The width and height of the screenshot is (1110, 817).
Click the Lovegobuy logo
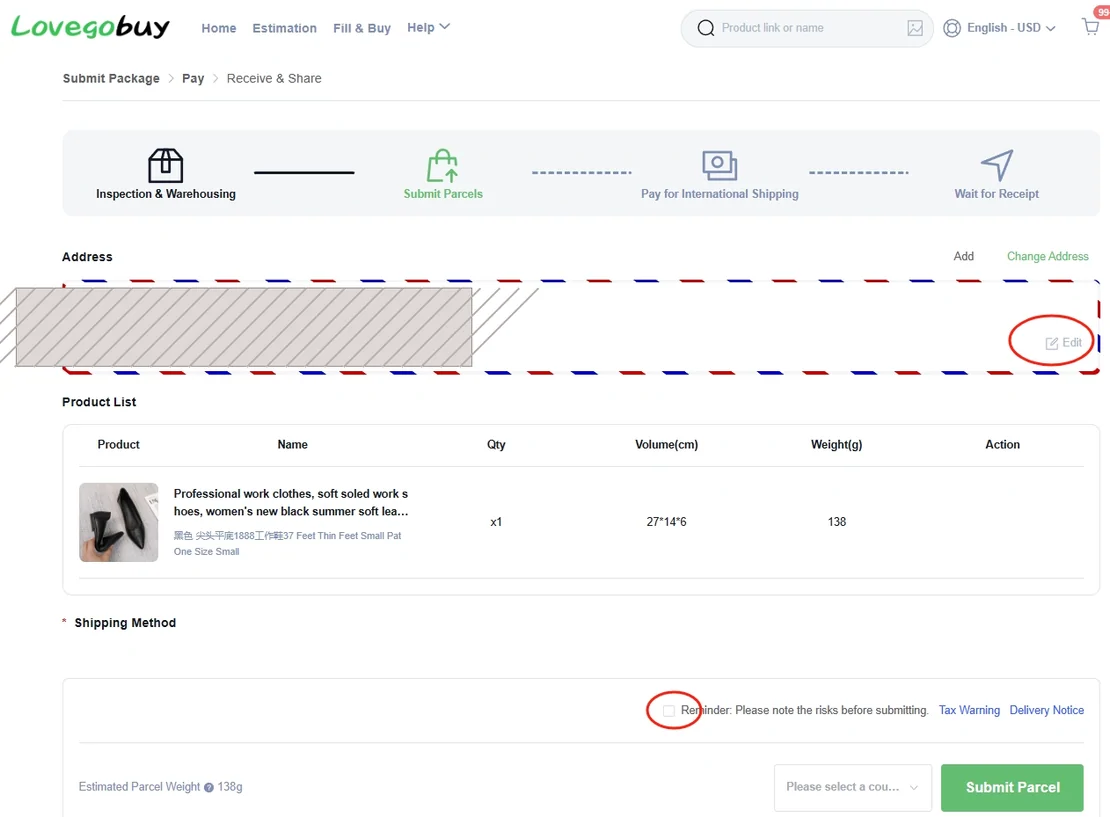point(91,27)
